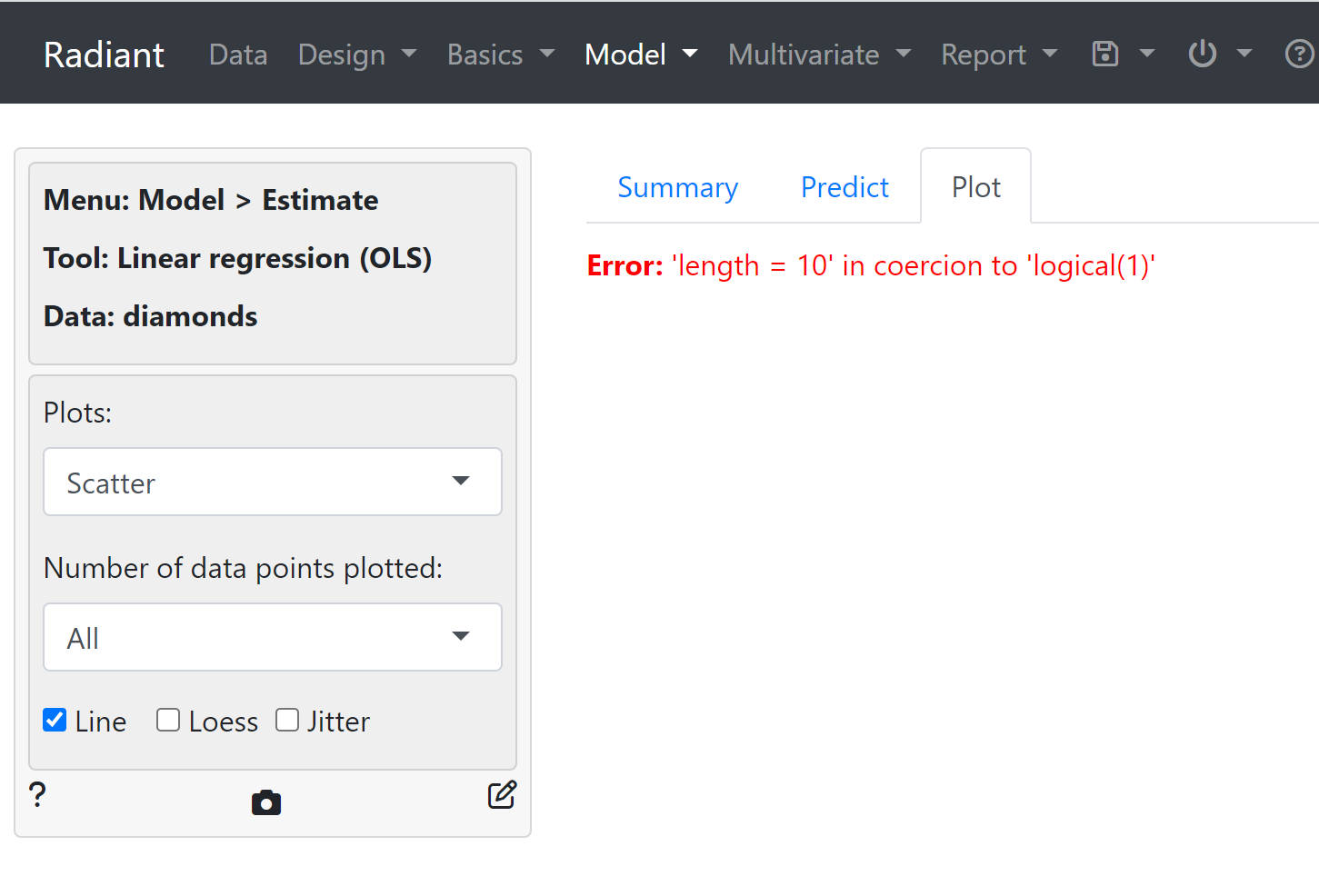Expand the dropdown arrow beside the power icon
The height and width of the screenshot is (896, 1319).
tap(1244, 54)
